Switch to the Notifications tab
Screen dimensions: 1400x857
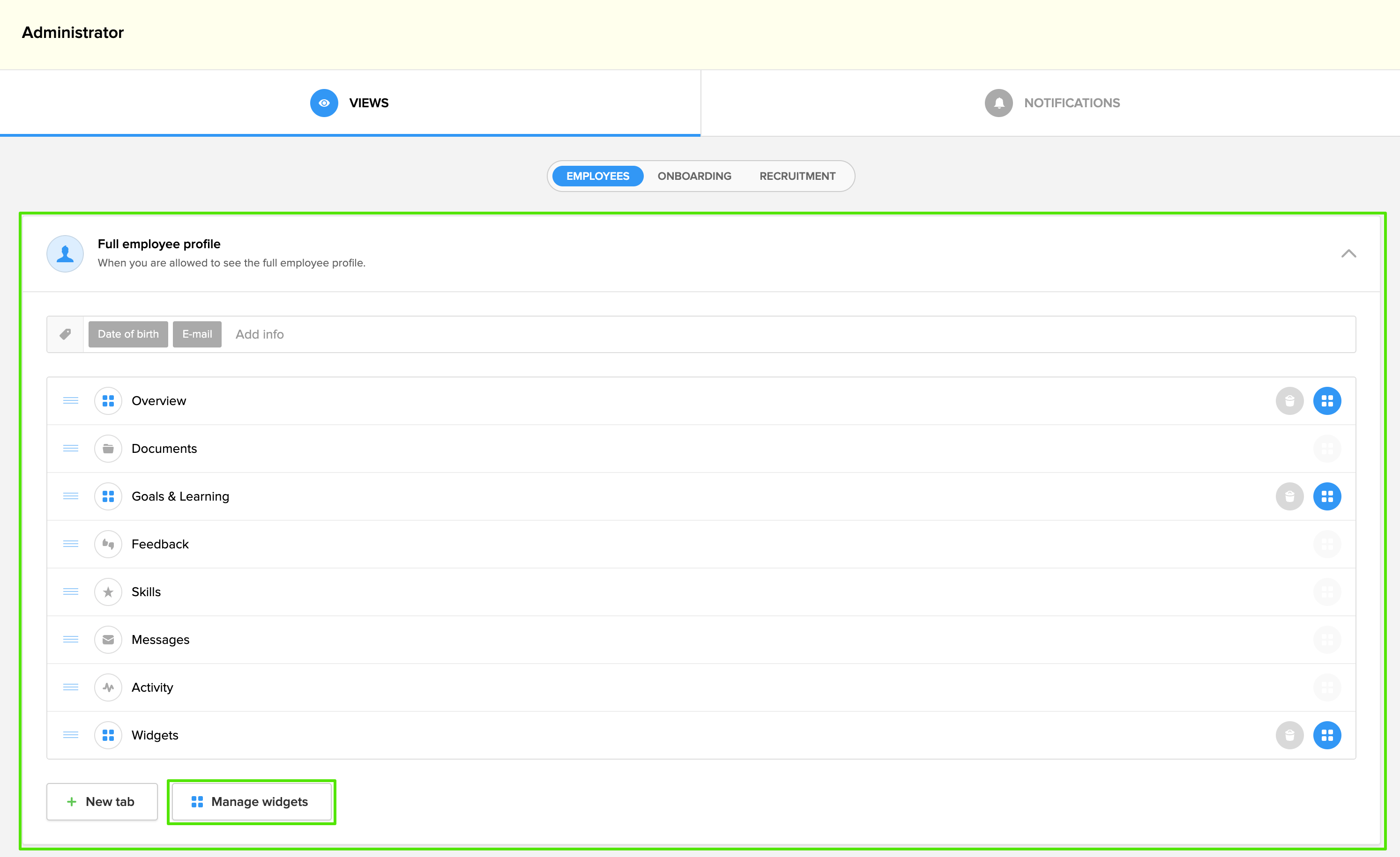pos(1052,103)
